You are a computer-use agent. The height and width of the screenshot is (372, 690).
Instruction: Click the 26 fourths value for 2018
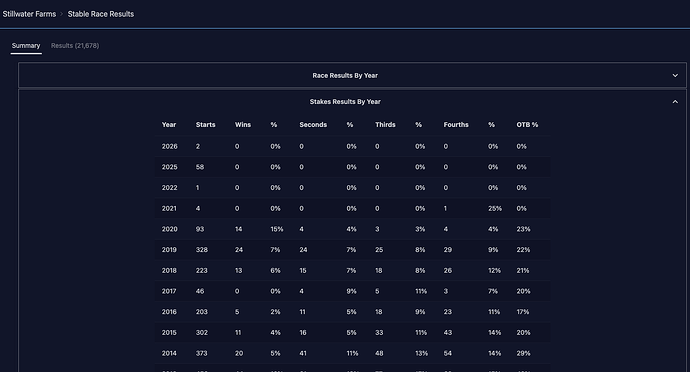448,271
